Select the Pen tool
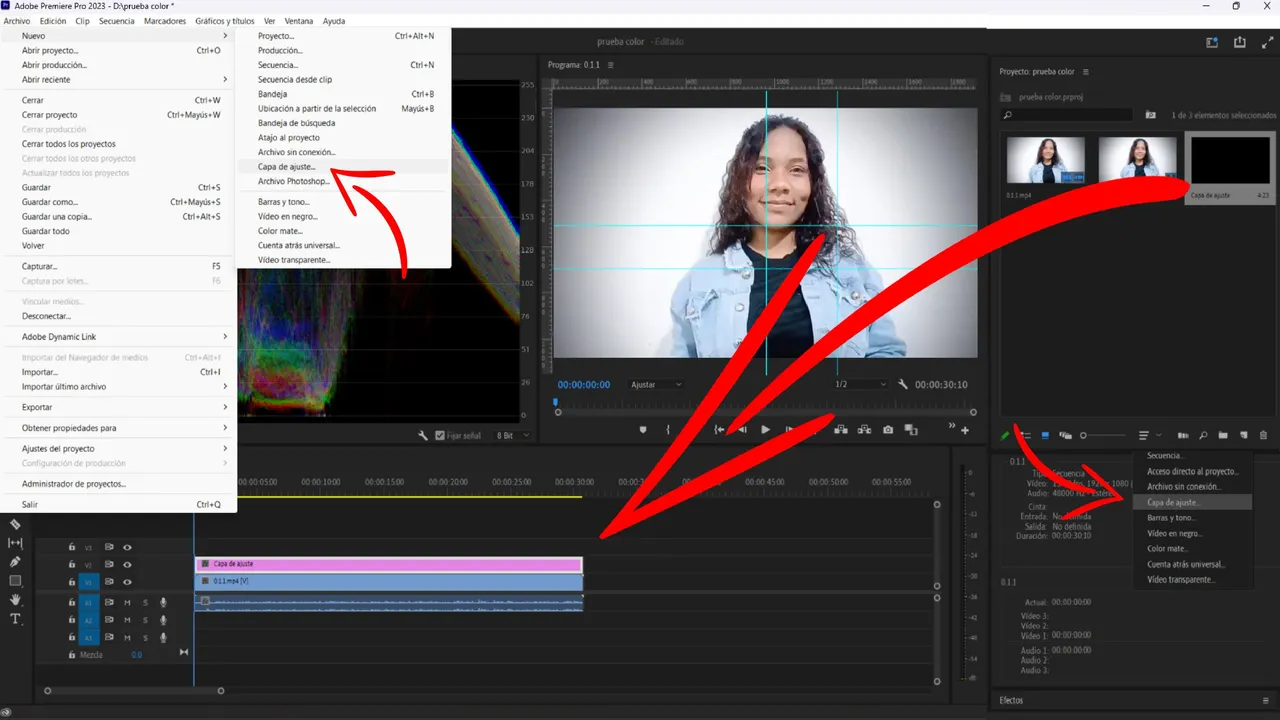This screenshot has height=720, width=1280. pos(15,562)
